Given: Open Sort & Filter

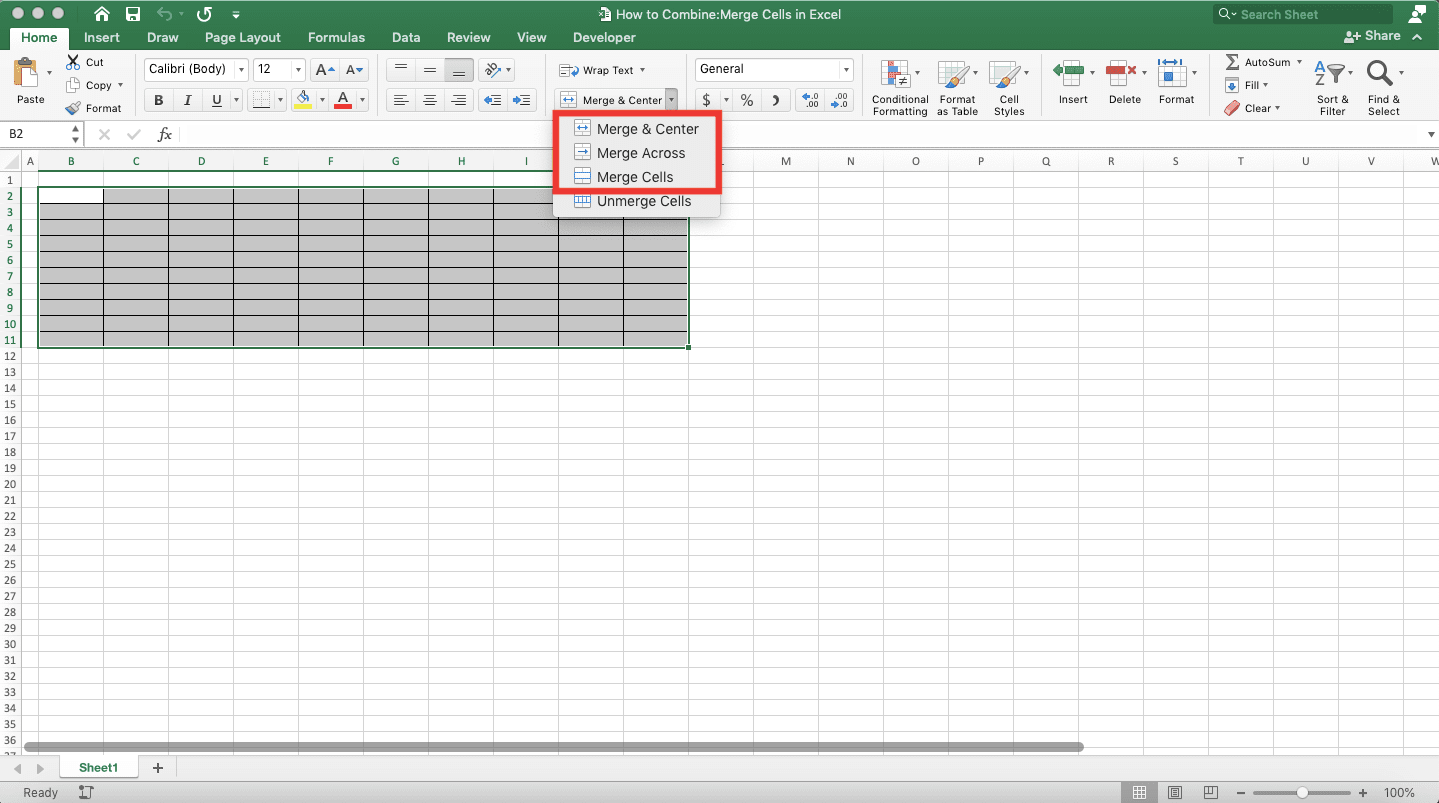Looking at the screenshot, I should (1332, 85).
